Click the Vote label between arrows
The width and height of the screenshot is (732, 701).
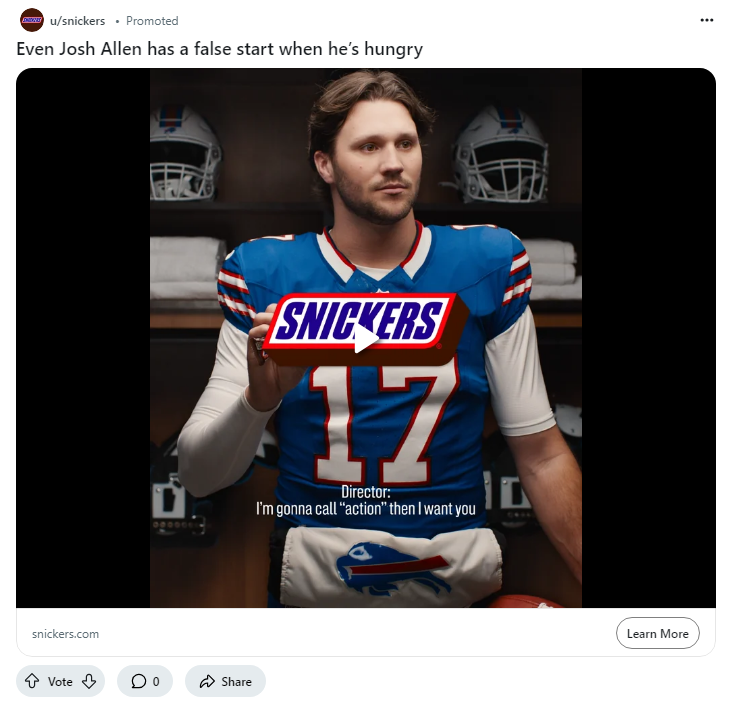coord(60,682)
